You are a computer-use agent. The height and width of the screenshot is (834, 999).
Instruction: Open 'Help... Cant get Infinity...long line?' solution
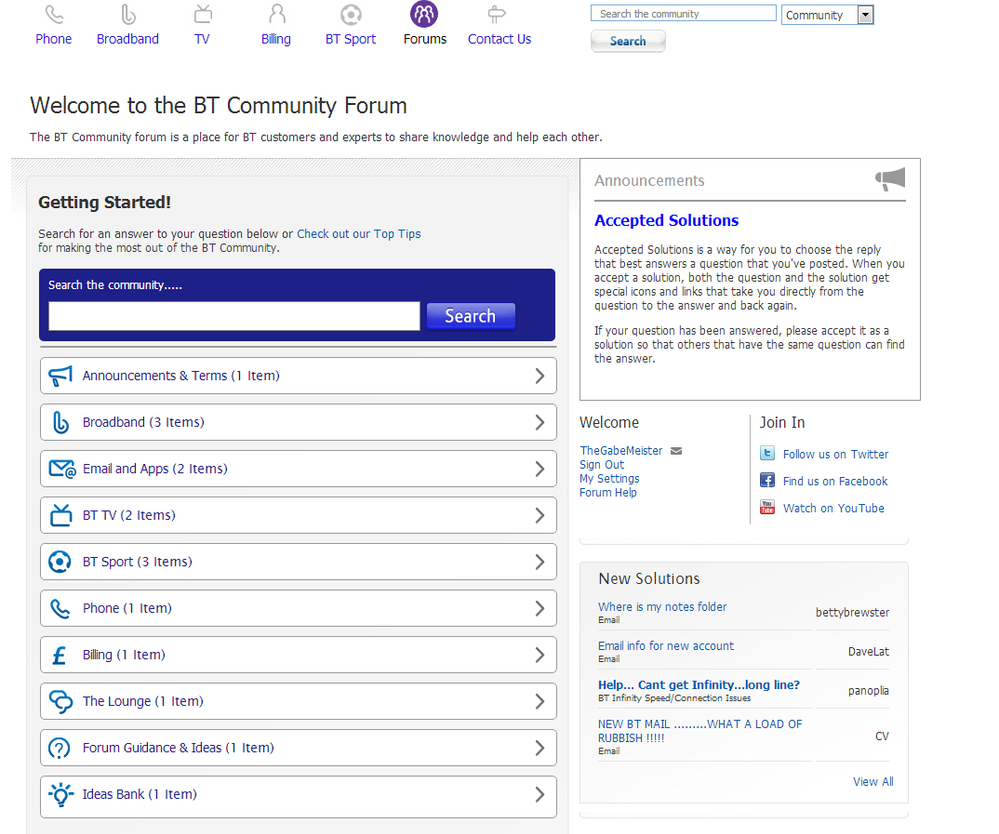pyautogui.click(x=699, y=685)
